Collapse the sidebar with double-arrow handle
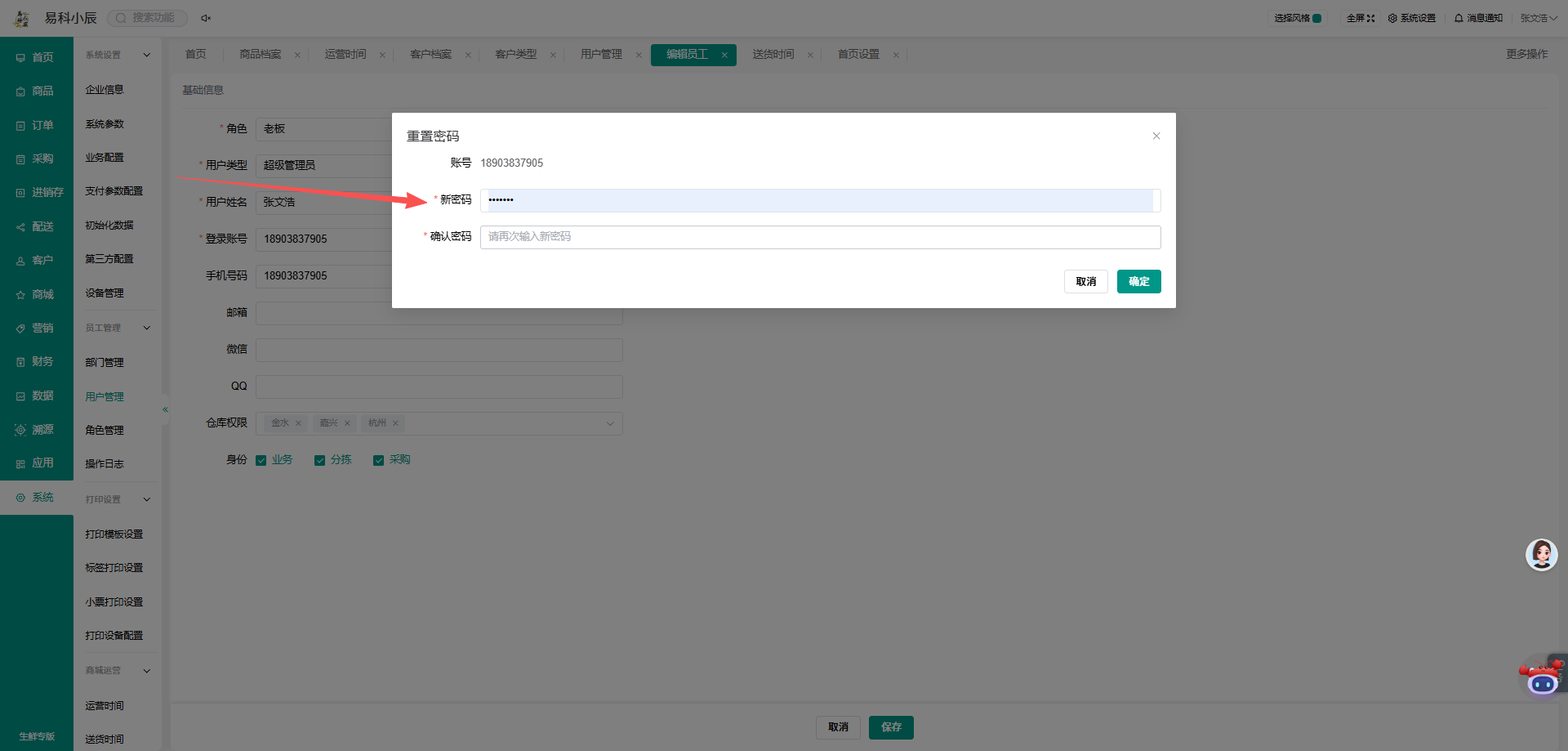 point(165,409)
